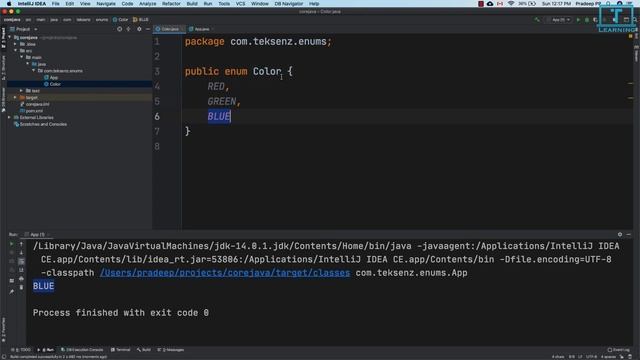Click the Wi-Fi status icon
Image resolution: width=640 pixels, height=360 pixels.
[x=511, y=4]
